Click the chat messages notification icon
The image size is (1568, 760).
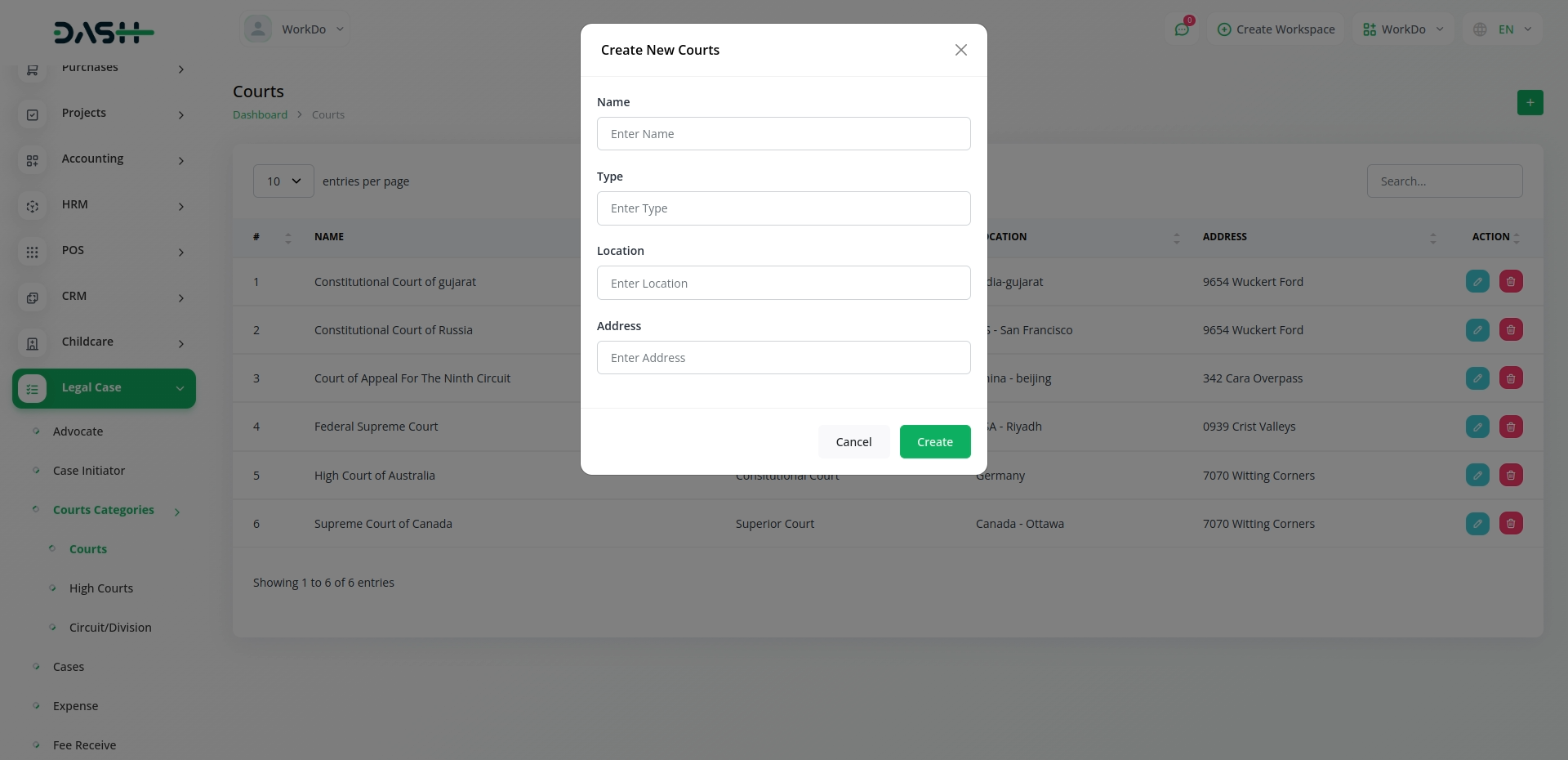pos(1182,29)
